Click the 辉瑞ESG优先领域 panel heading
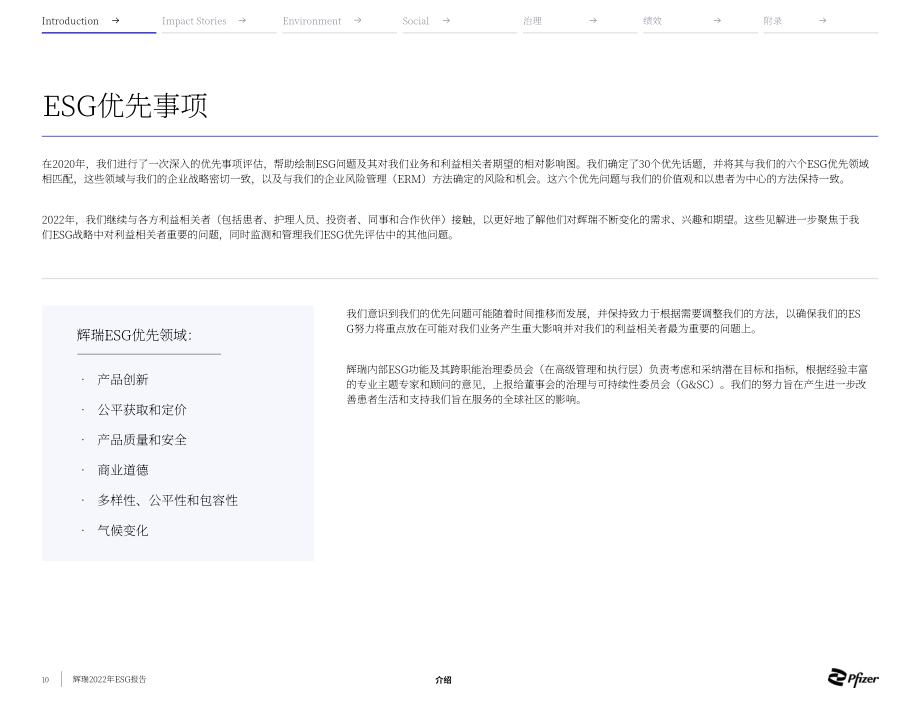920x711 pixels. coord(134,335)
